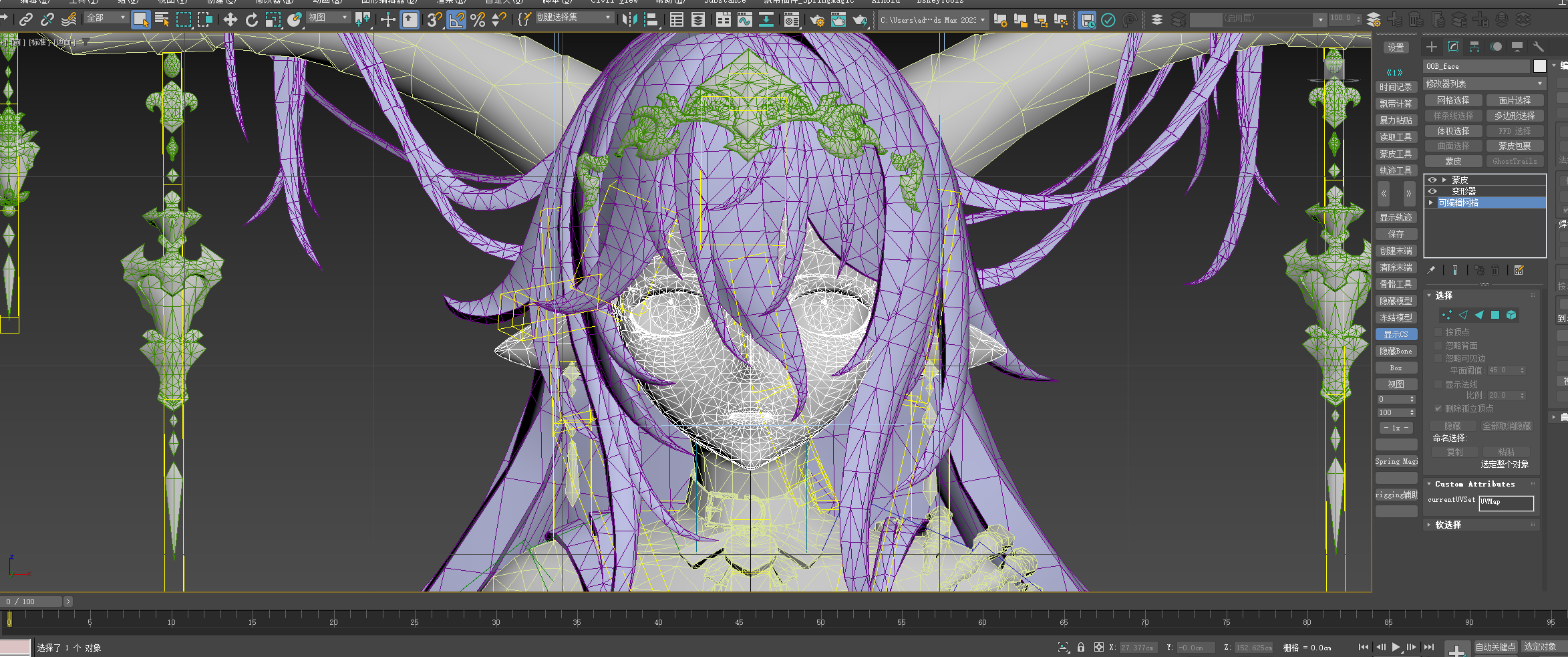The width and height of the screenshot is (1568, 657).
Task: Toggle visibility of 蒙皮 modifier
Action: (1432, 180)
